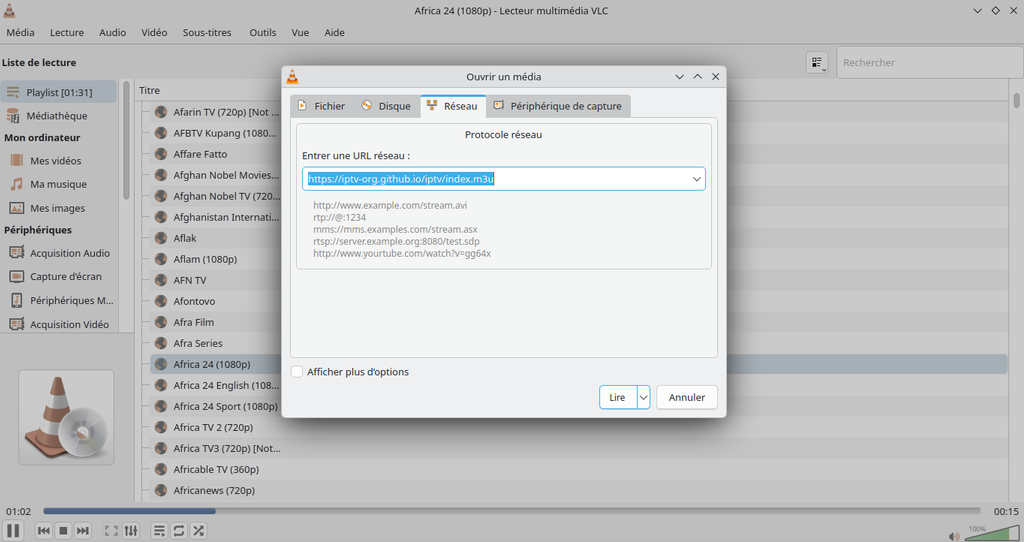
Task: Select Périphériques M... in the sidebar
Action: 59,300
